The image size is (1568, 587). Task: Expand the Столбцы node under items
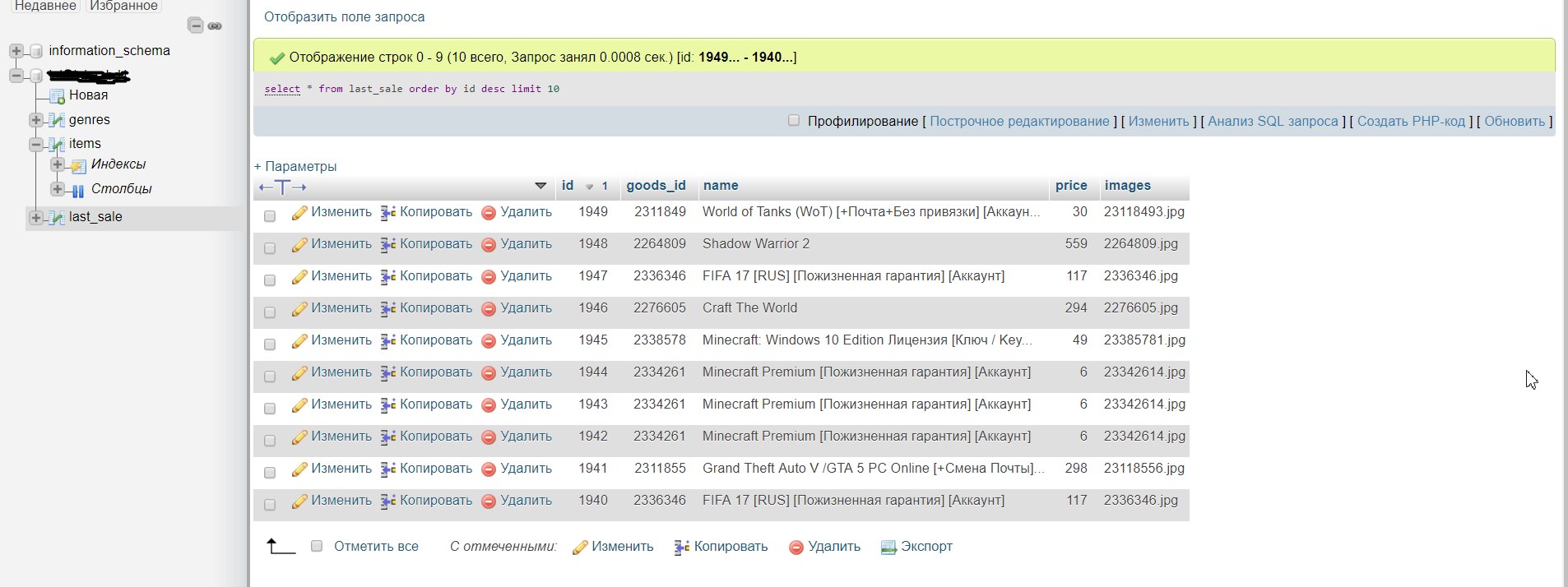tap(57, 189)
